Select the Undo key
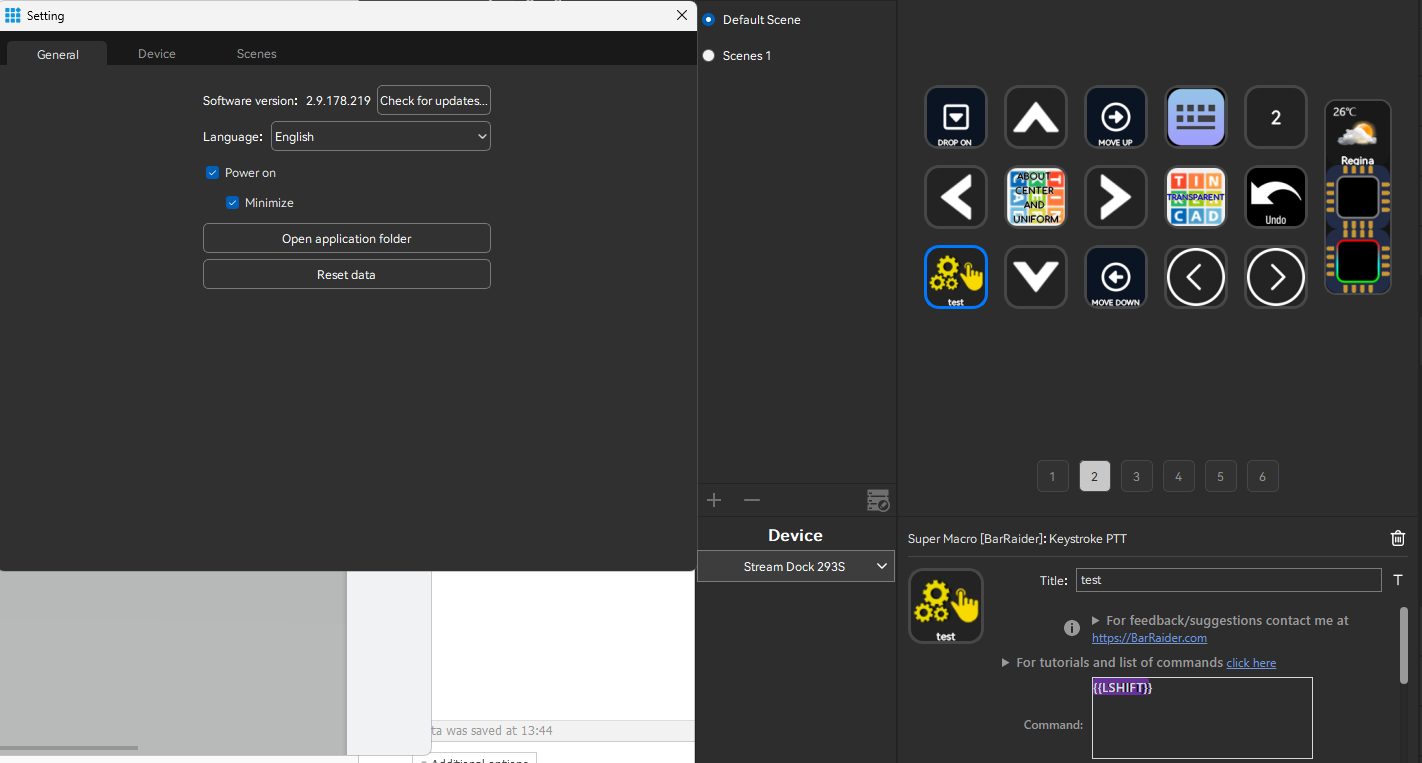The image size is (1422, 763). (1276, 197)
